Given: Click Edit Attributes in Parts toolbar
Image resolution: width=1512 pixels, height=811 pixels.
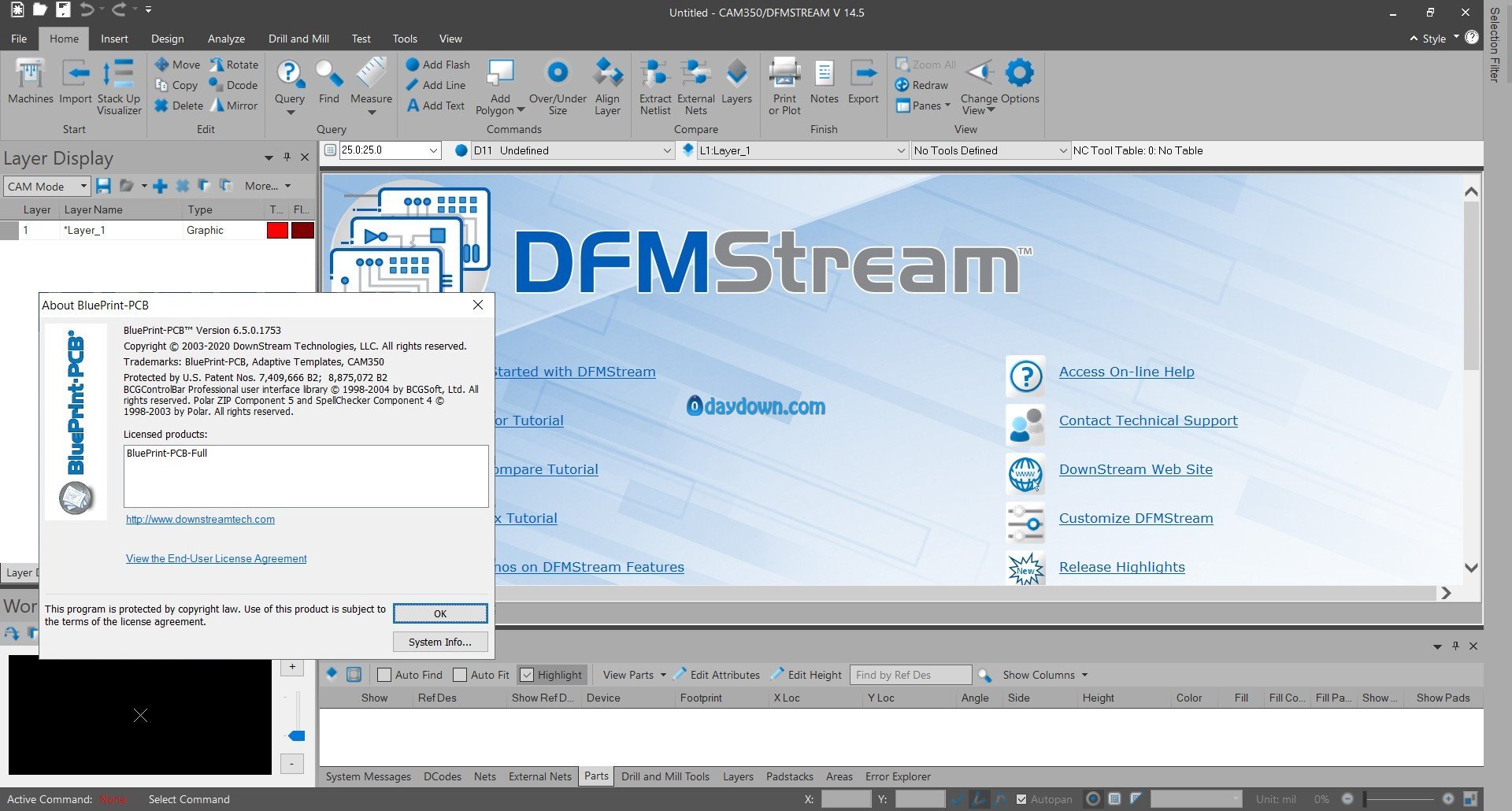Looking at the screenshot, I should pos(717,675).
